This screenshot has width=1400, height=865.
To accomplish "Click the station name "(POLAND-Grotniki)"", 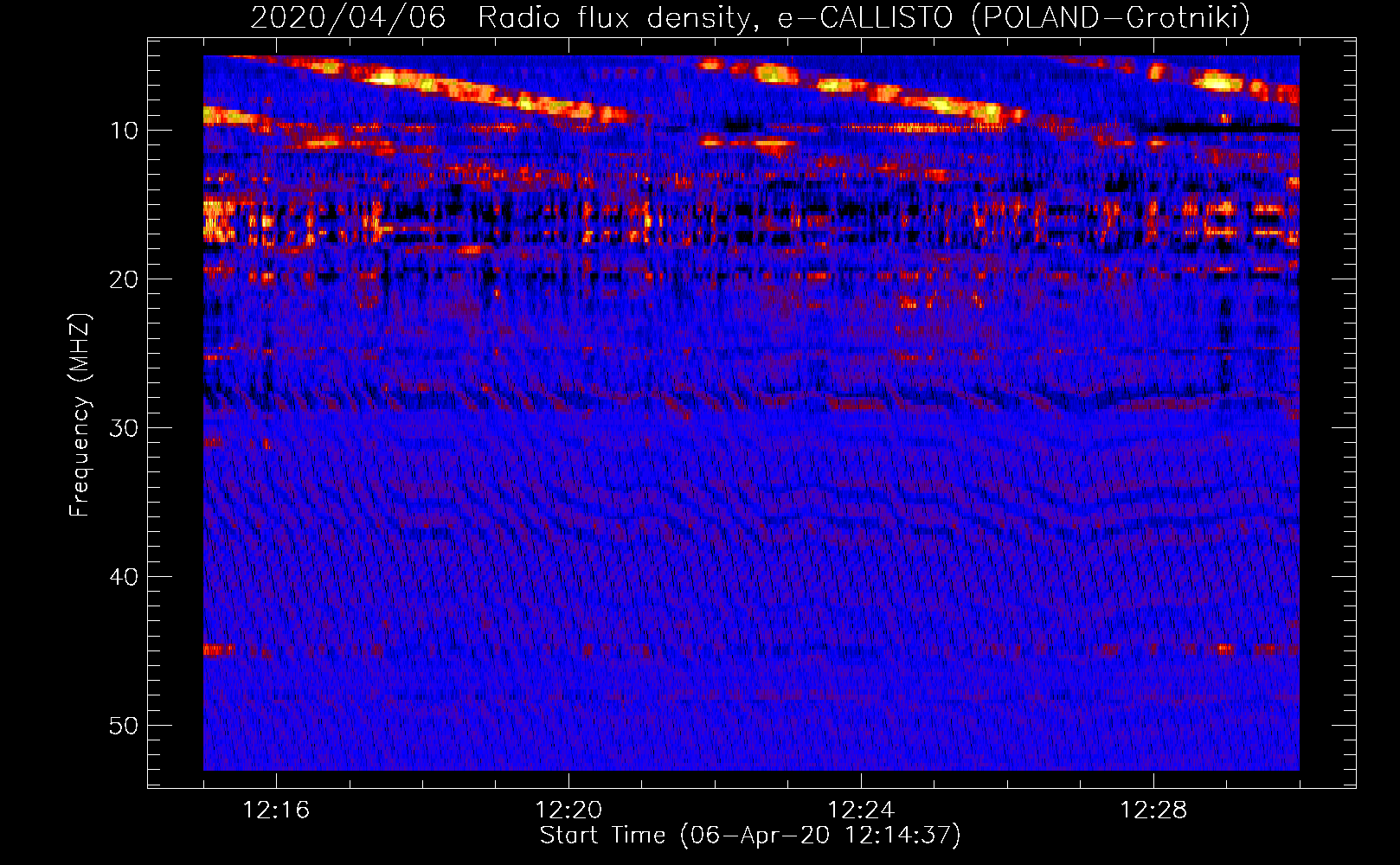I will (1110, 18).
